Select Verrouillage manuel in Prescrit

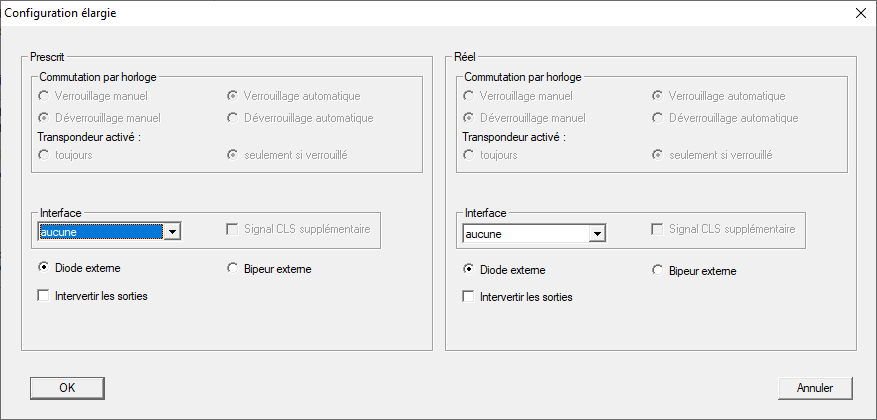click(43, 96)
